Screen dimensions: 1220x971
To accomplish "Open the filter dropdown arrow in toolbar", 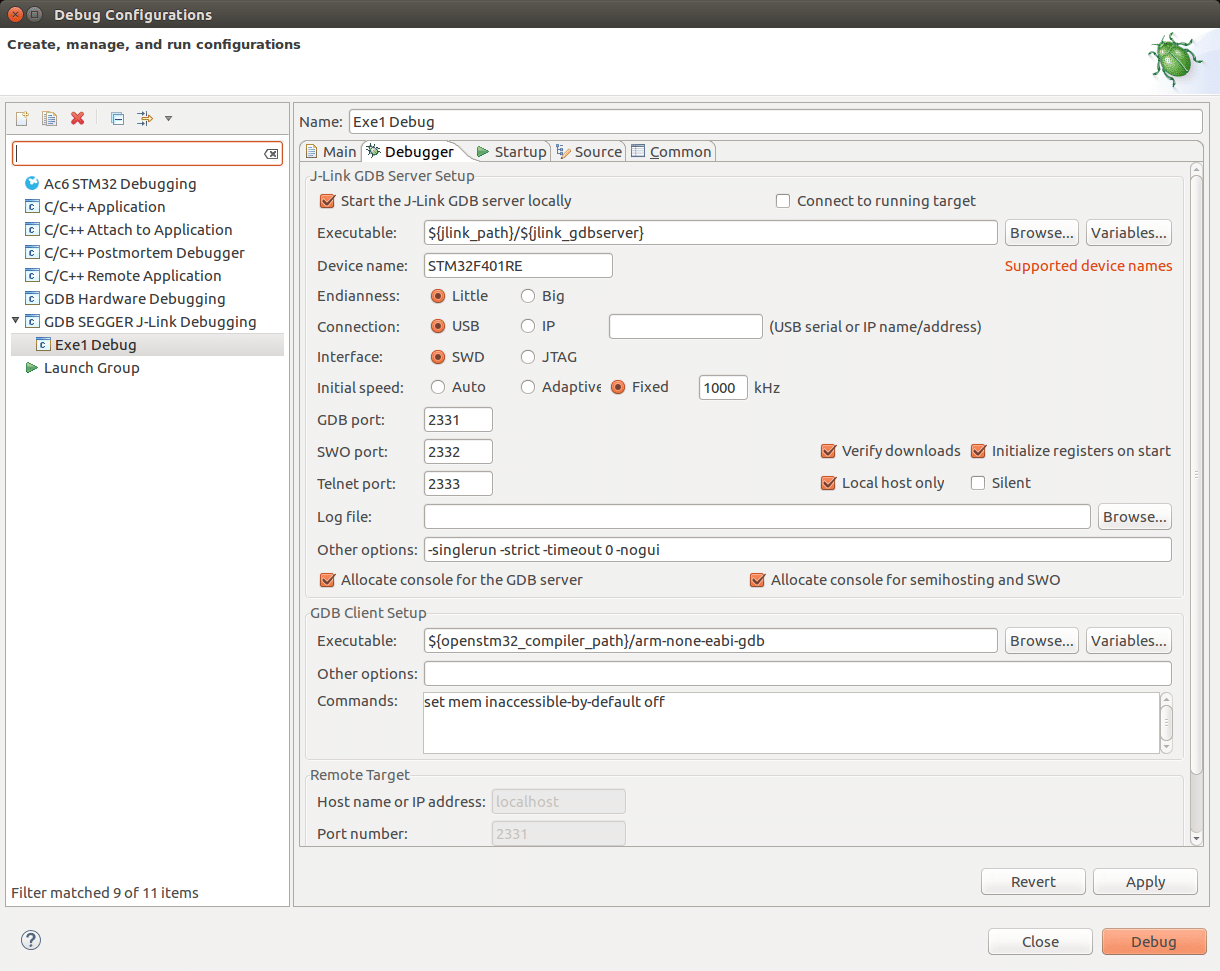I will [168, 119].
